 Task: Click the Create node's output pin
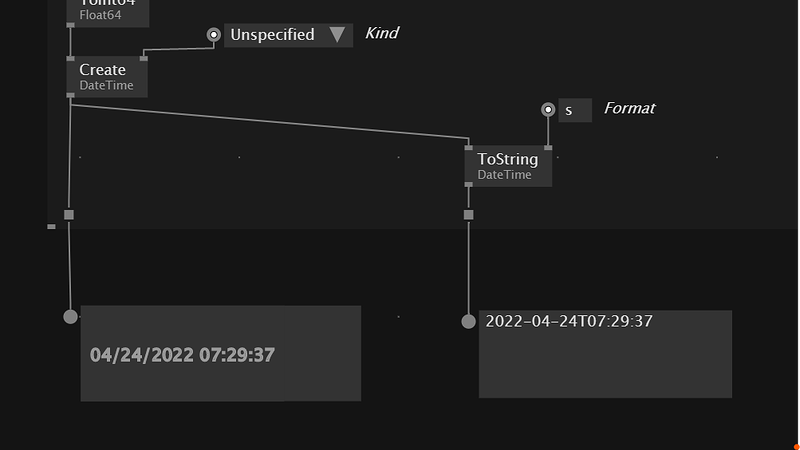click(x=70, y=95)
